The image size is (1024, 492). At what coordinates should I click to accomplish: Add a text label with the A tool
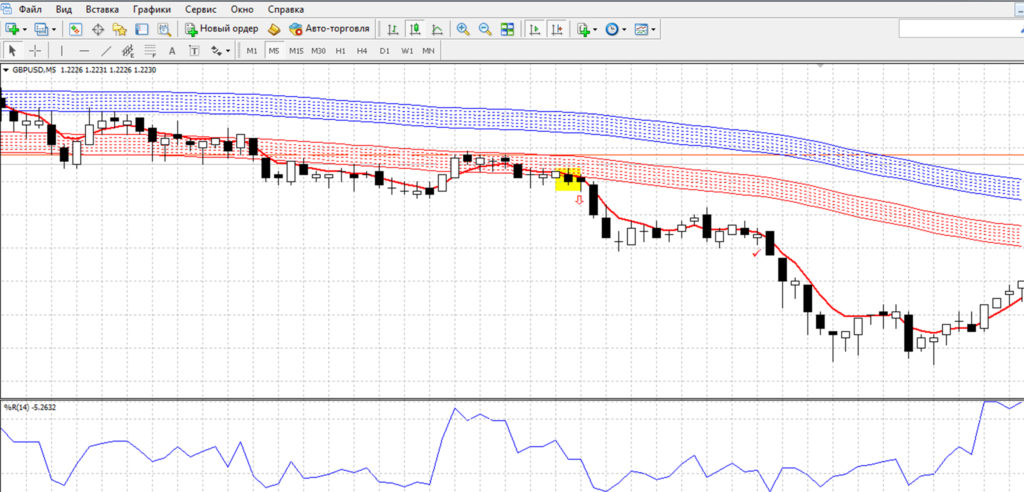[x=172, y=51]
